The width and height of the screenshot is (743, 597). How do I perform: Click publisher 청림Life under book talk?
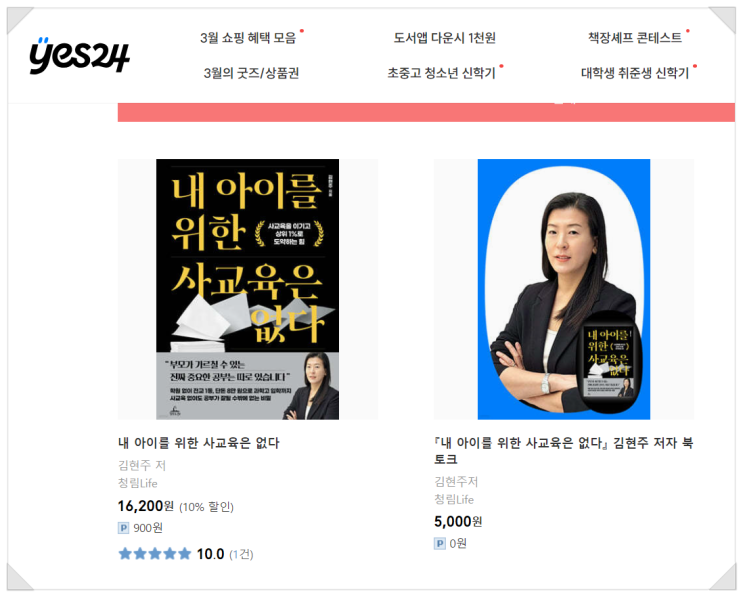tap(454, 499)
